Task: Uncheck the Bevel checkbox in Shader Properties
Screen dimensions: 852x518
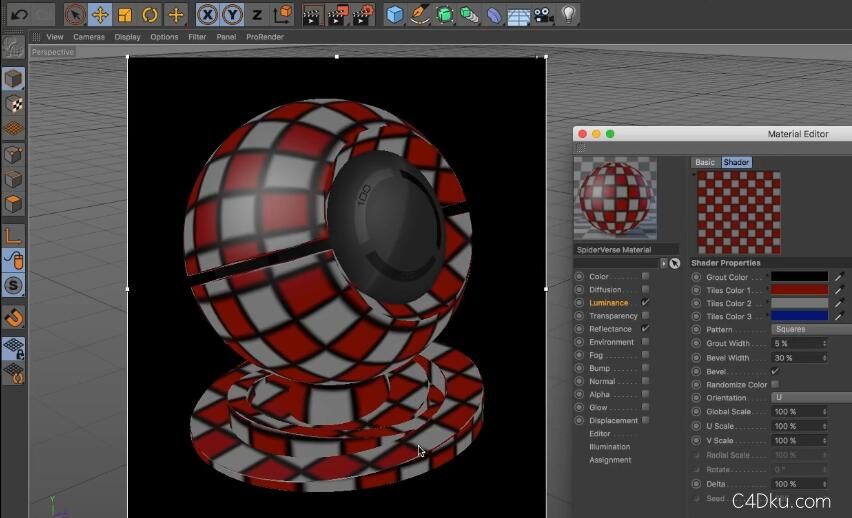Action: coord(775,371)
